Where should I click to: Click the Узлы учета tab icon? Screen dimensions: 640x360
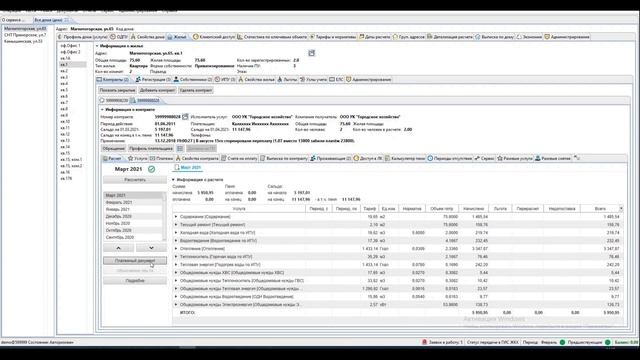[302, 80]
